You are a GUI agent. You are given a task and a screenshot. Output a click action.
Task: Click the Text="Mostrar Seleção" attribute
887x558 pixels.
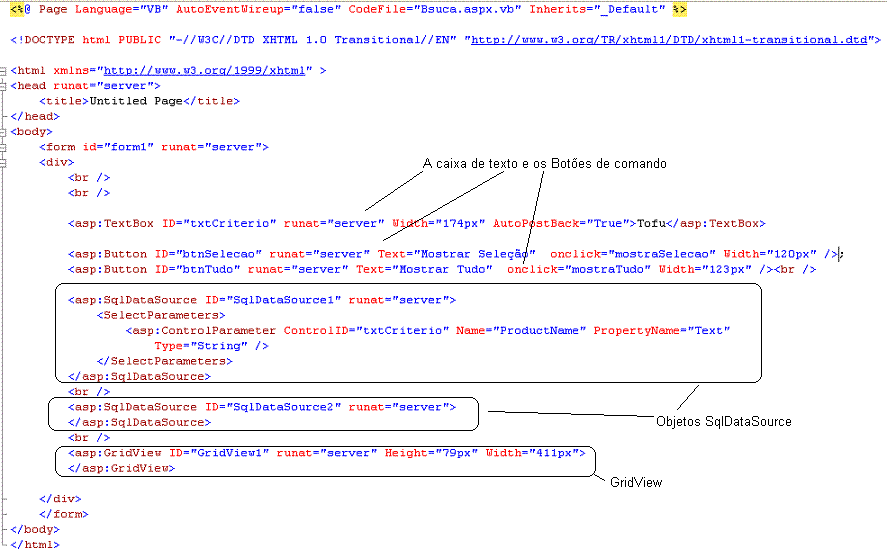(457, 254)
